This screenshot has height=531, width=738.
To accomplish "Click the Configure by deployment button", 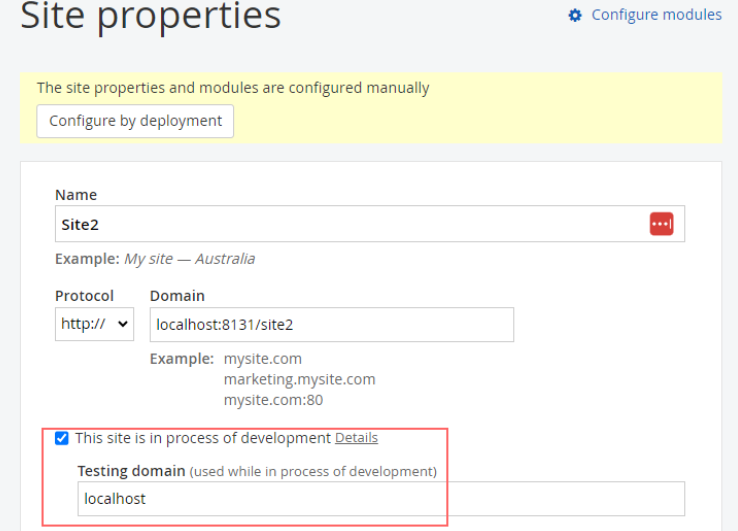I will pyautogui.click(x=135, y=121).
